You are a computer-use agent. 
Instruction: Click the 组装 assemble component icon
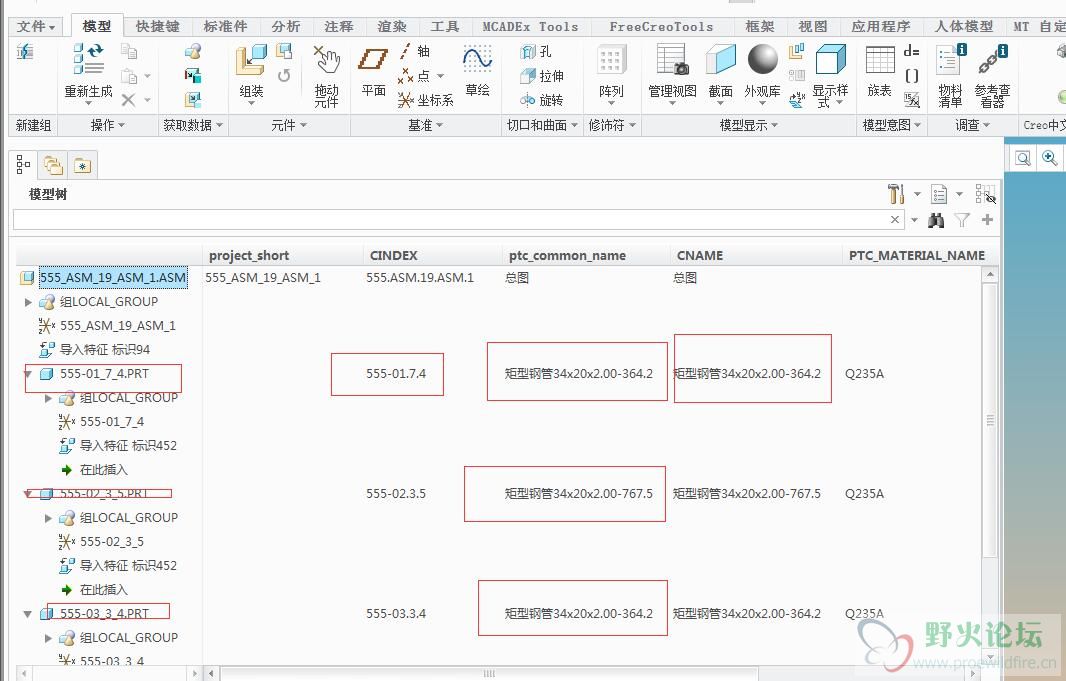[x=251, y=60]
